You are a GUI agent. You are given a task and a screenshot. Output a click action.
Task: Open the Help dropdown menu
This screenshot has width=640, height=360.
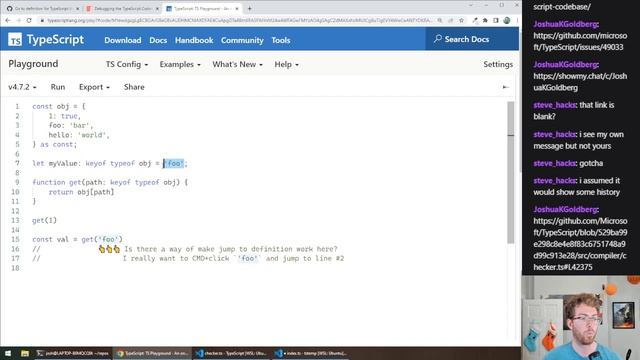click(286, 64)
